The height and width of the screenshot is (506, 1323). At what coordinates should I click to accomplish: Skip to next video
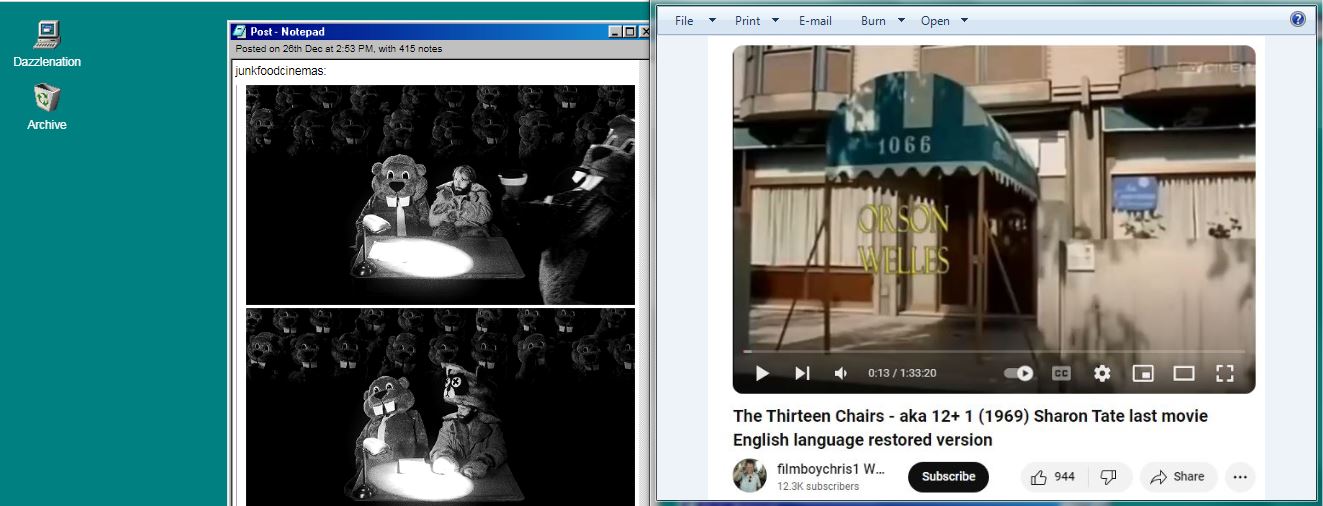(802, 373)
